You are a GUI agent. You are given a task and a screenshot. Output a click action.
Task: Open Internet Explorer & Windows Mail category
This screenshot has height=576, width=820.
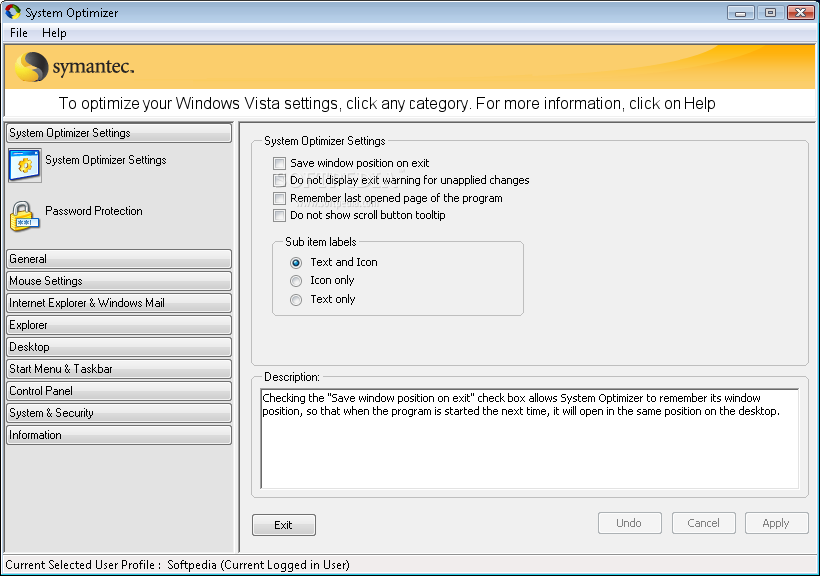pos(119,303)
